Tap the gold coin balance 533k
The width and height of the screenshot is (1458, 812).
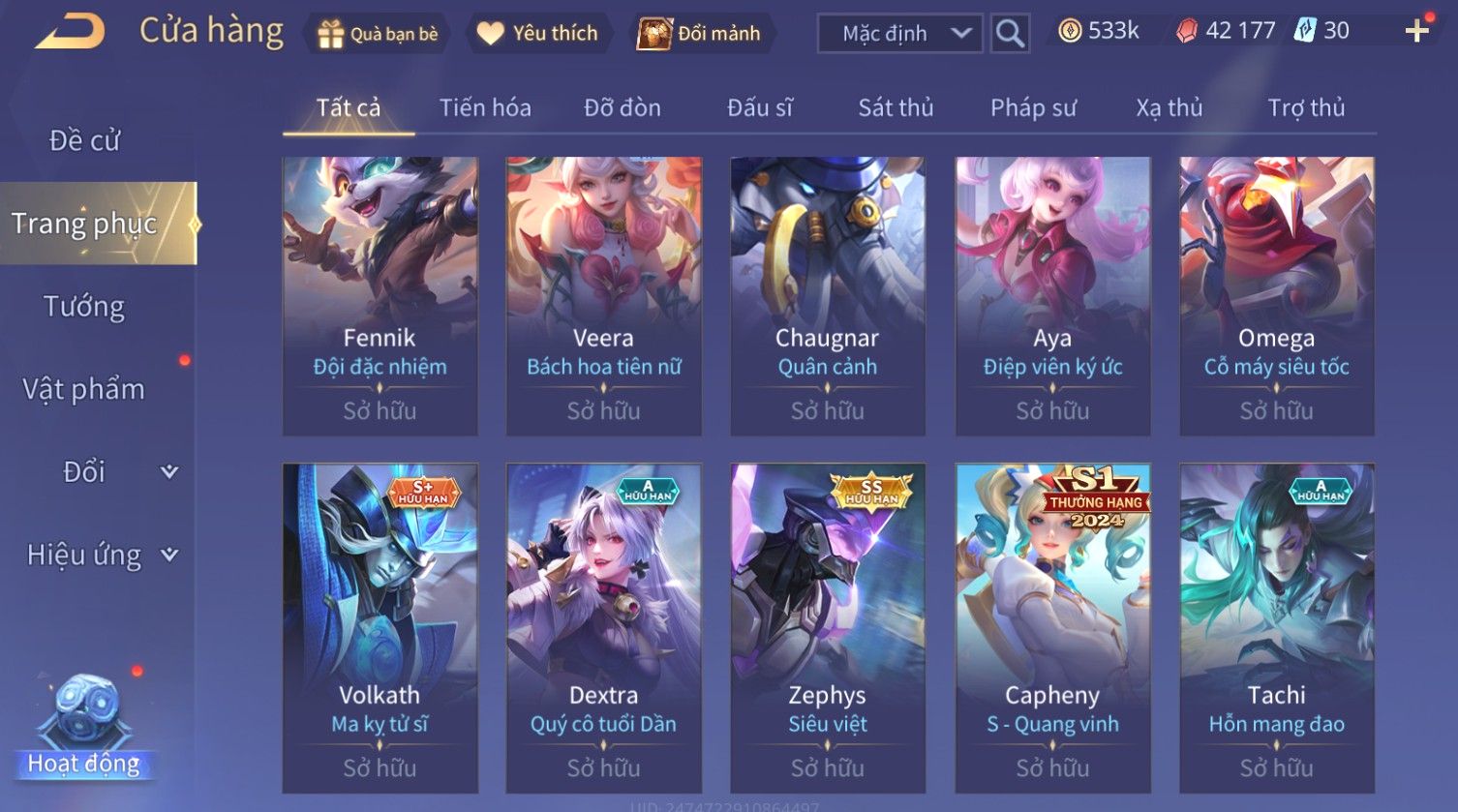(x=1098, y=31)
